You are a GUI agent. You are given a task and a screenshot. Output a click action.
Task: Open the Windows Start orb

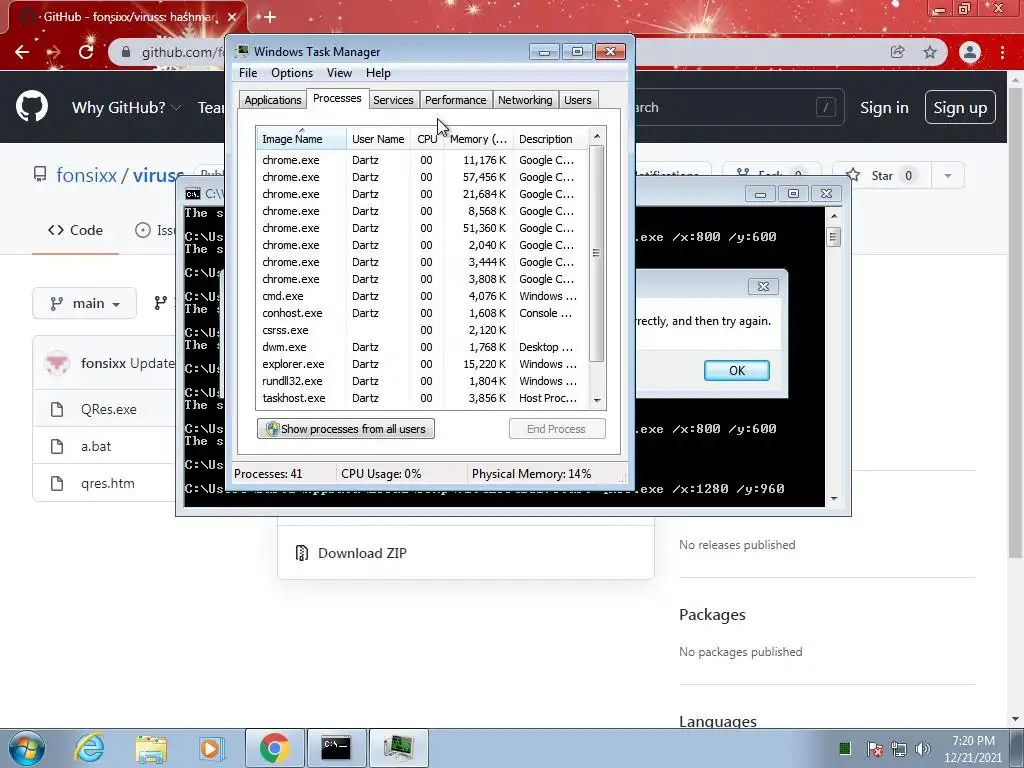pos(27,748)
